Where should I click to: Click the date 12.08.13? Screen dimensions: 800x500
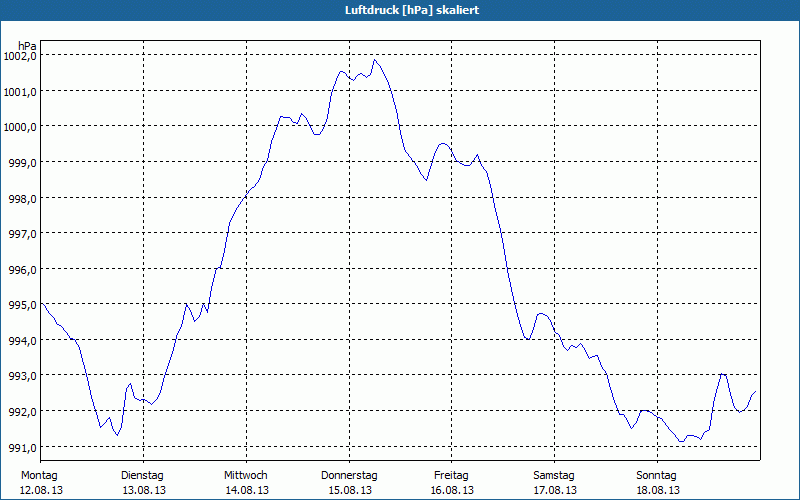(x=41, y=490)
